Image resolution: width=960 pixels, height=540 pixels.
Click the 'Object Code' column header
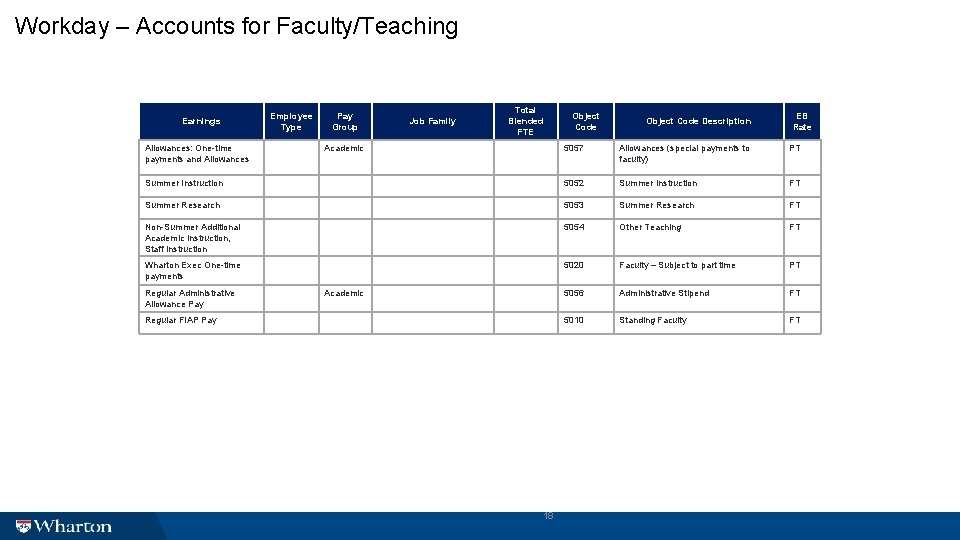click(x=586, y=121)
